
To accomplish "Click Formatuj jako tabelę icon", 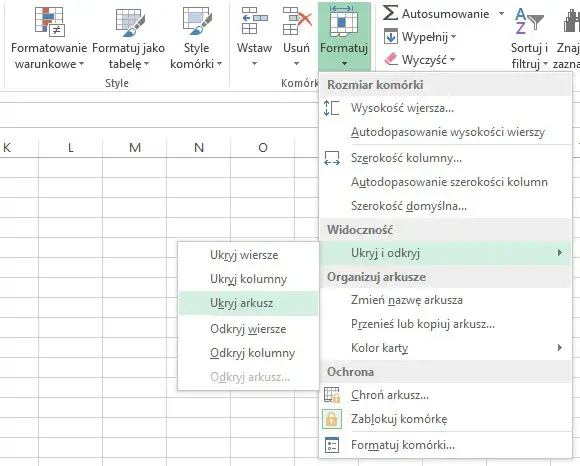I will click(x=128, y=22).
